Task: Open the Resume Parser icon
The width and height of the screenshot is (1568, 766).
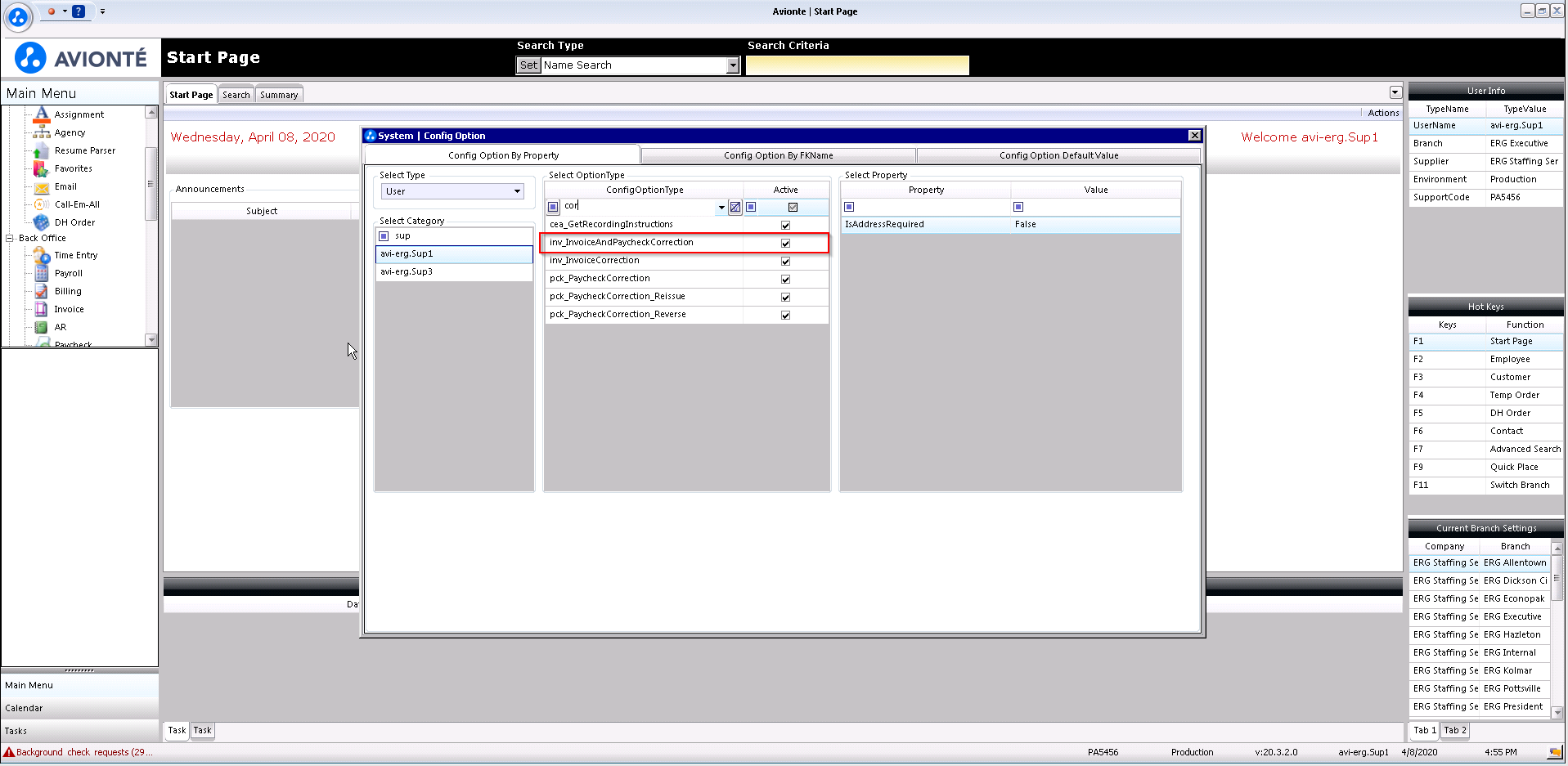Action: 42,150
